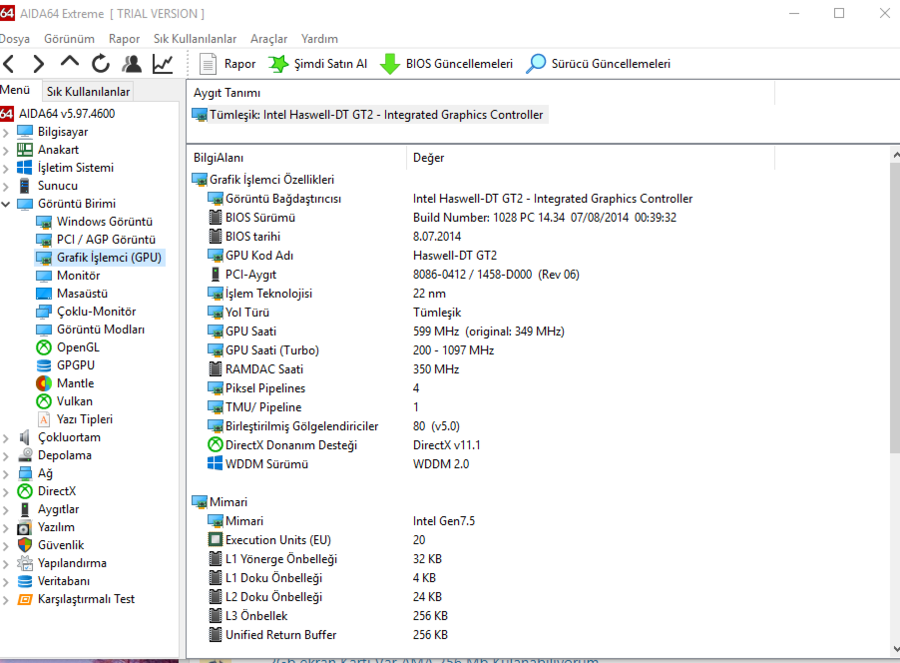900x663 pixels.
Task: Open the user profile toolbar icon
Action: [131, 64]
